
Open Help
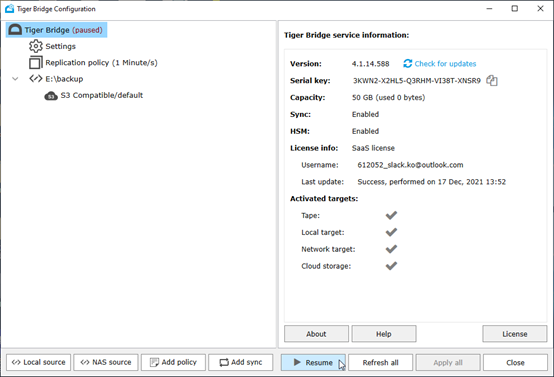(384, 334)
